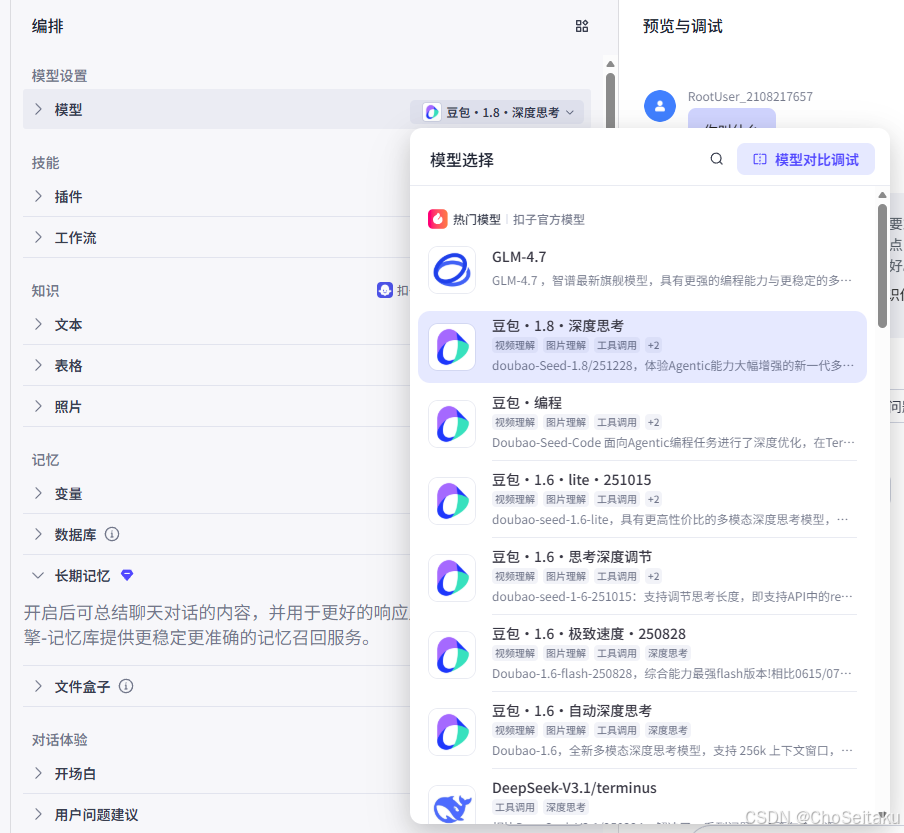Viewport: 904px width, 833px height.
Task: Click the +2 tag under 豆包·1.8·深度思考
Action: (653, 345)
